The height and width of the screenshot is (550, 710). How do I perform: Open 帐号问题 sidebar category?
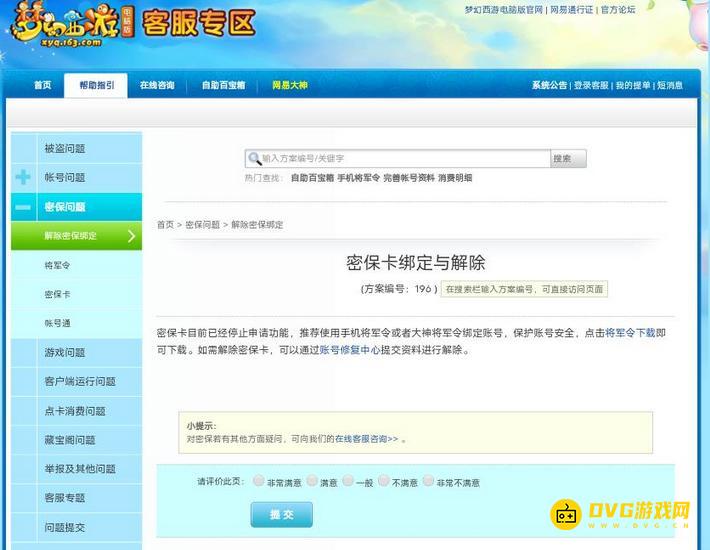point(77,177)
